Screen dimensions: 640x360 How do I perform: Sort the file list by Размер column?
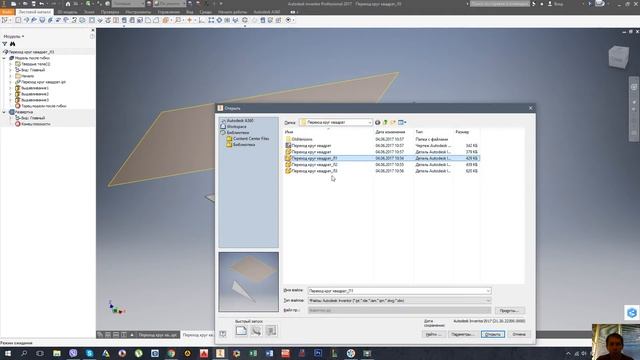coord(462,132)
